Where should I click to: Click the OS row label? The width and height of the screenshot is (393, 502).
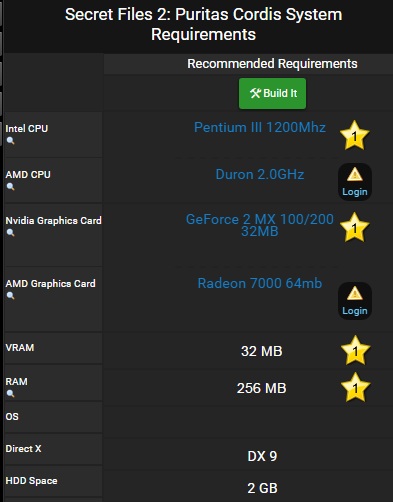click(x=12, y=416)
